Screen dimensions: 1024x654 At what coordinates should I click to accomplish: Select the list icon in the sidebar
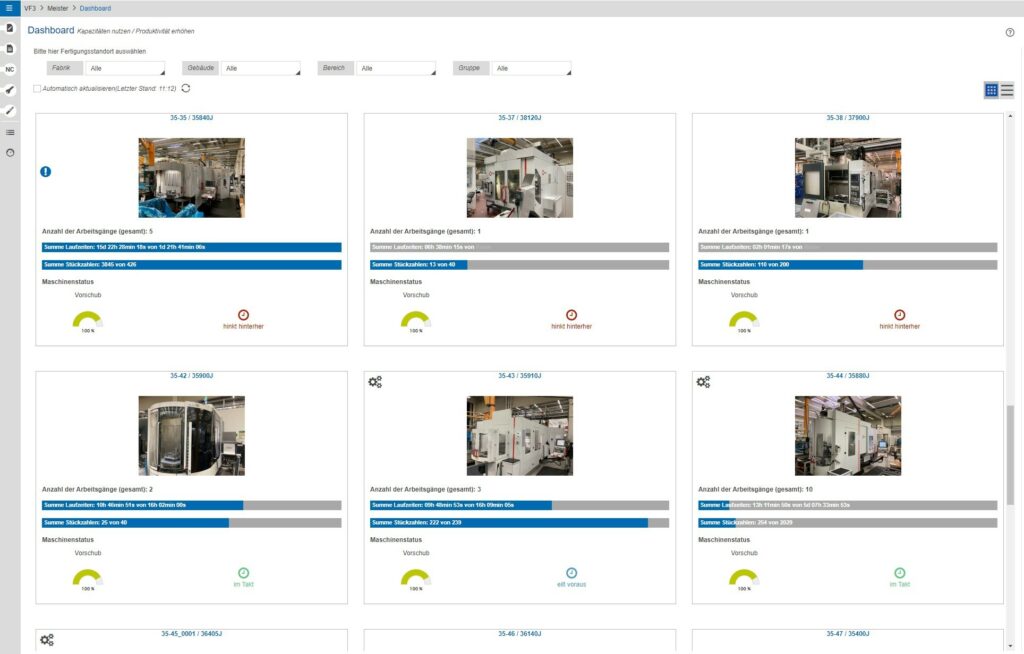(x=10, y=130)
